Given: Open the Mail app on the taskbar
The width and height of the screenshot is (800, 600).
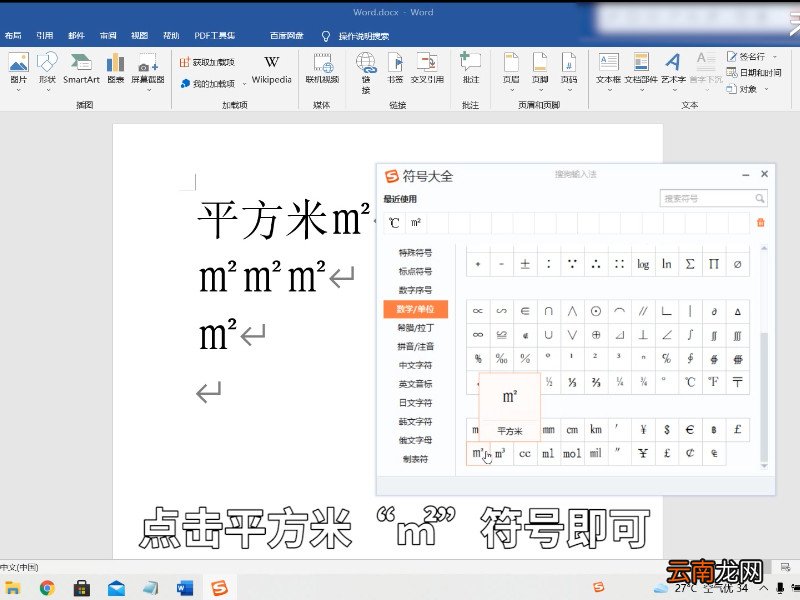Looking at the screenshot, I should pos(116,588).
